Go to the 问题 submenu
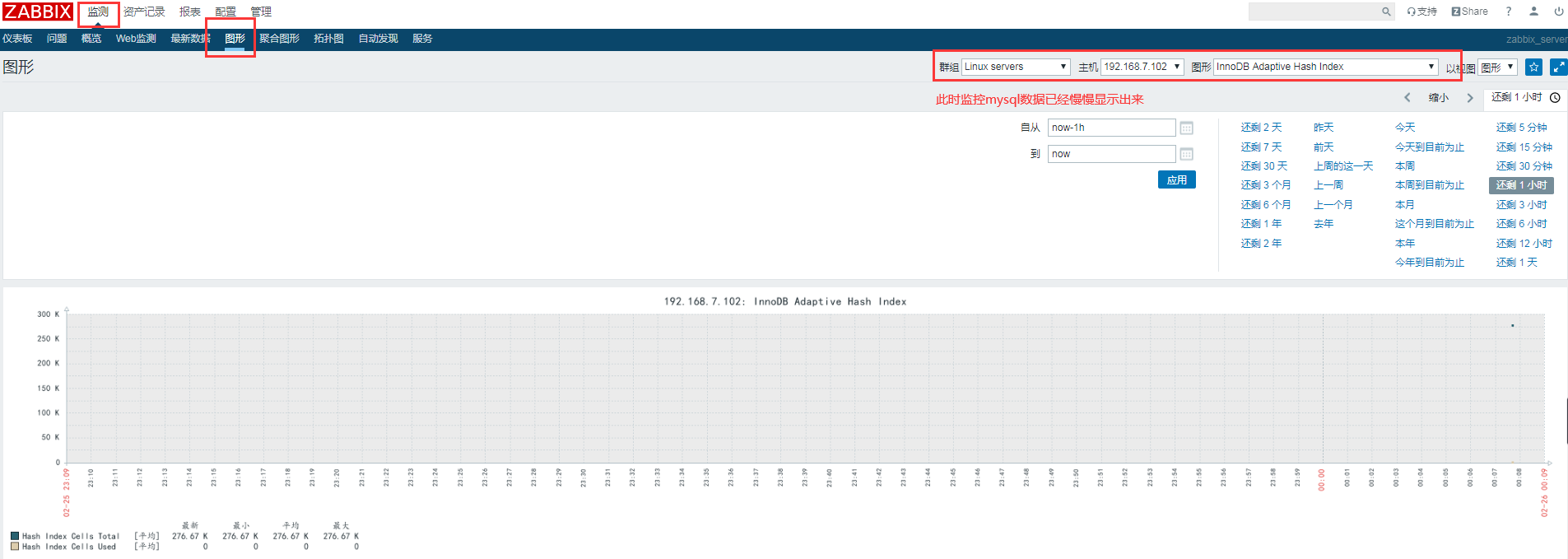The width and height of the screenshot is (1568, 559). click(x=57, y=39)
